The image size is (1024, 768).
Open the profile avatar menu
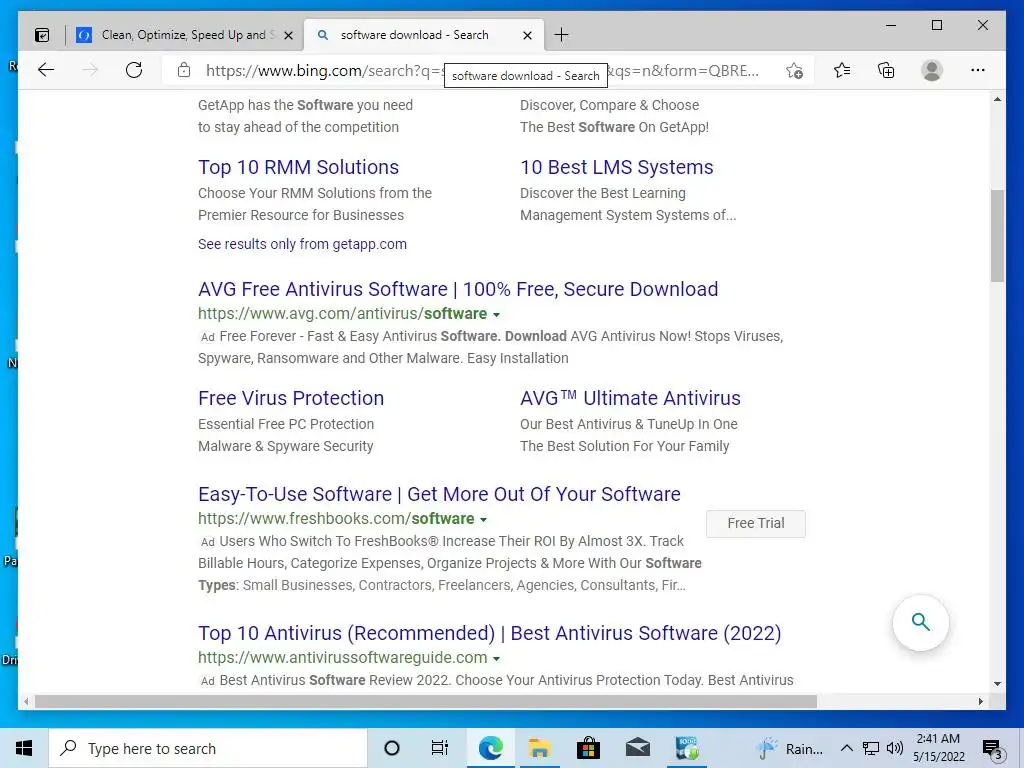932,70
